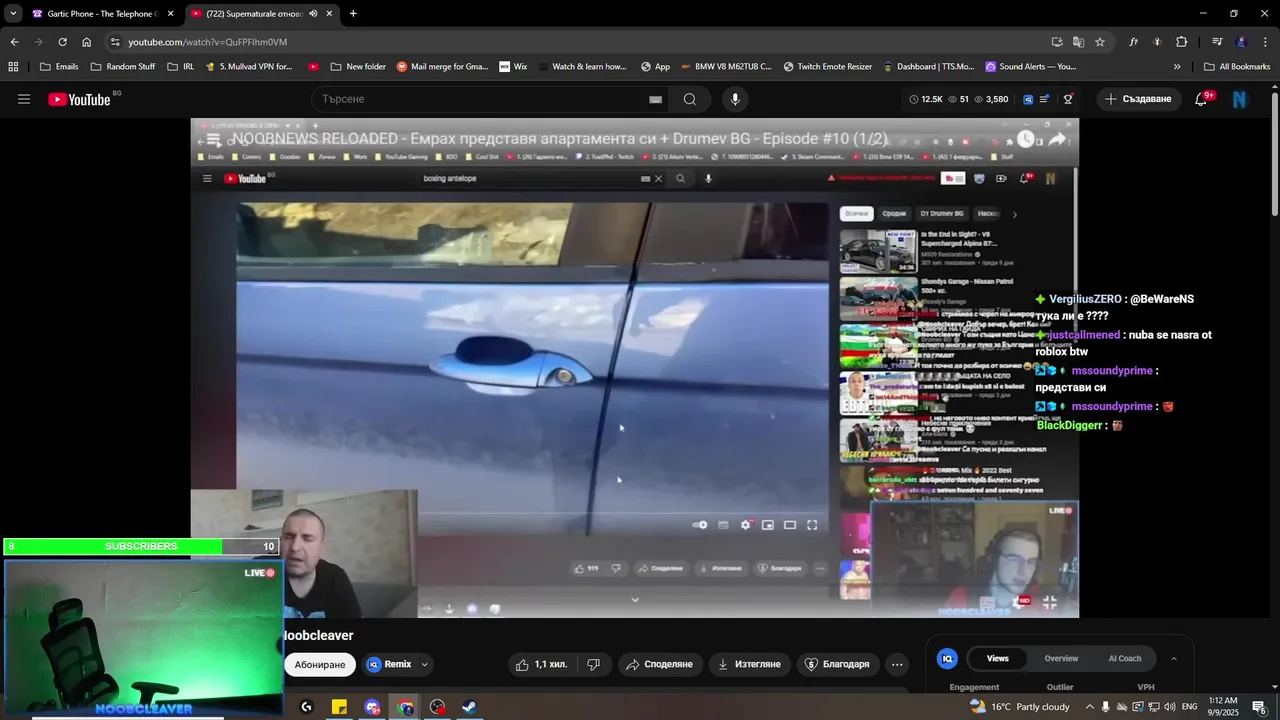Switch to the Overview tab
This screenshot has width=1280, height=720.
(1061, 658)
